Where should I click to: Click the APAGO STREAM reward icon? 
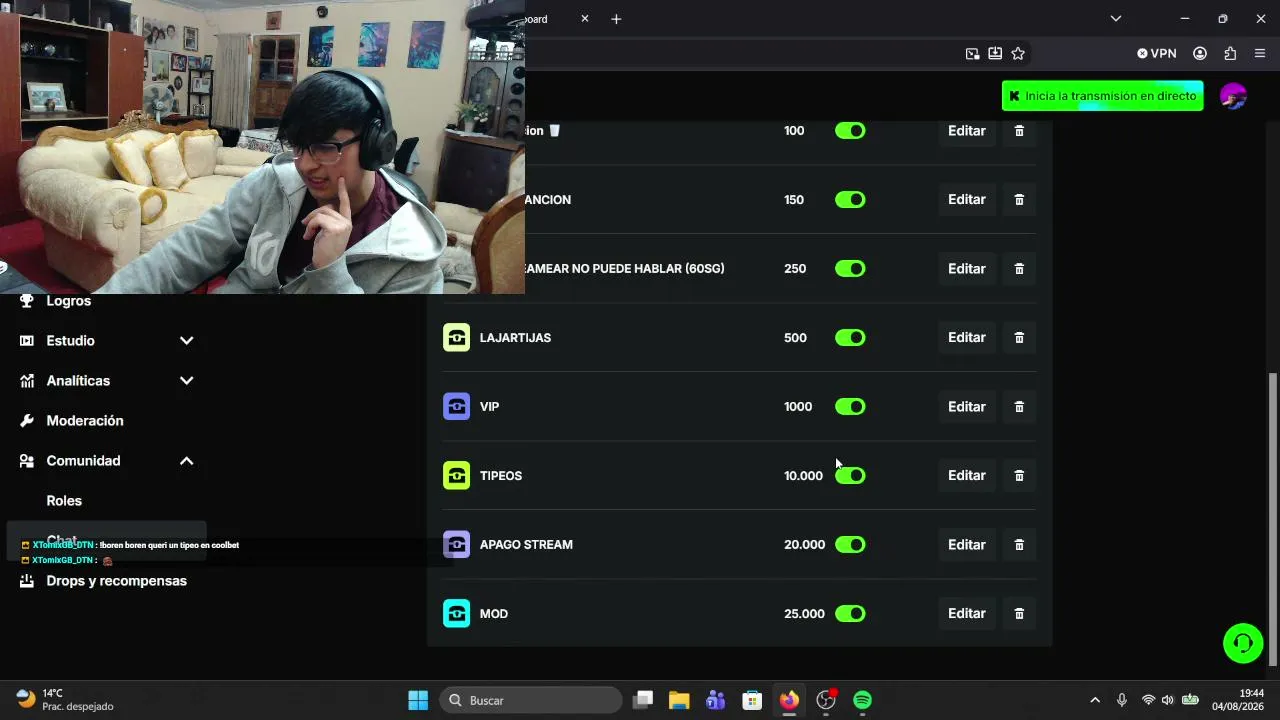[456, 545]
